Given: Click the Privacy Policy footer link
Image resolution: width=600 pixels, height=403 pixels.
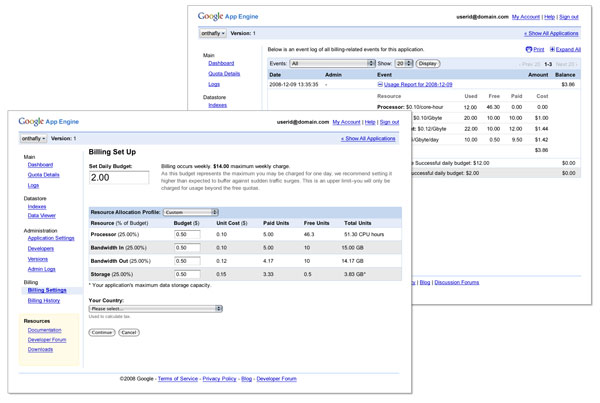Looking at the screenshot, I should [219, 379].
